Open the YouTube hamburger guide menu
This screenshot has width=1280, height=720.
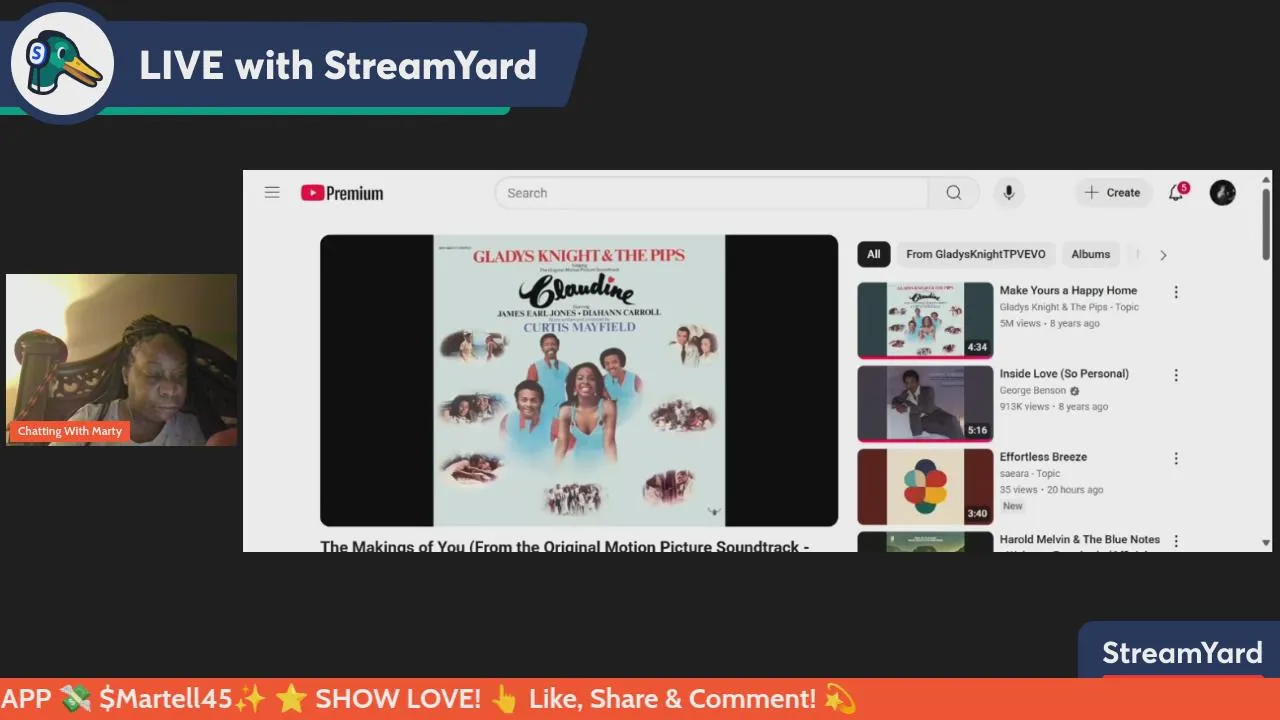pyautogui.click(x=272, y=192)
